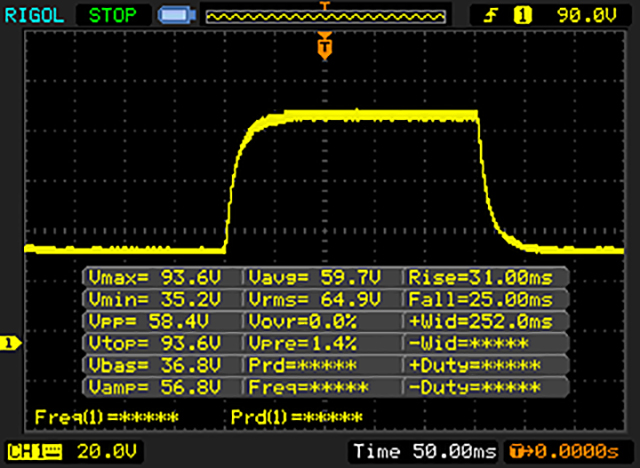Select the Vmax= 93.6V measurement
The width and height of the screenshot is (640, 468).
tap(155, 278)
